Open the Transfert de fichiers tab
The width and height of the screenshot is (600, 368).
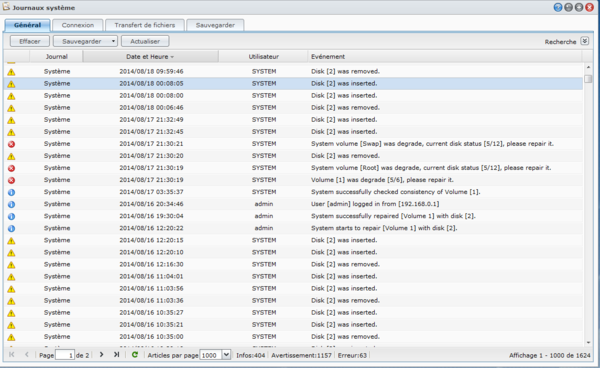pyautogui.click(x=145, y=25)
